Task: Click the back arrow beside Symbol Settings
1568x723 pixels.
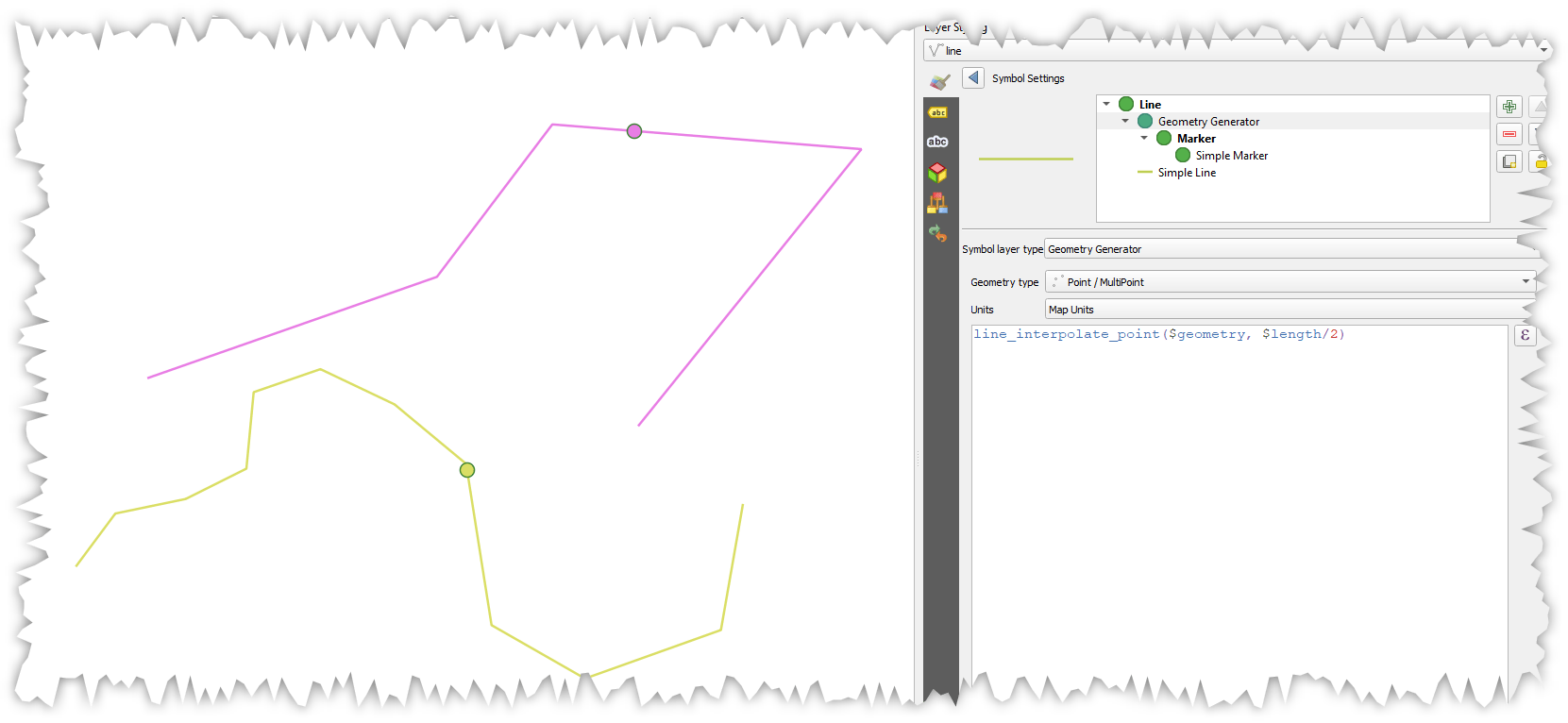Action: 973,77
